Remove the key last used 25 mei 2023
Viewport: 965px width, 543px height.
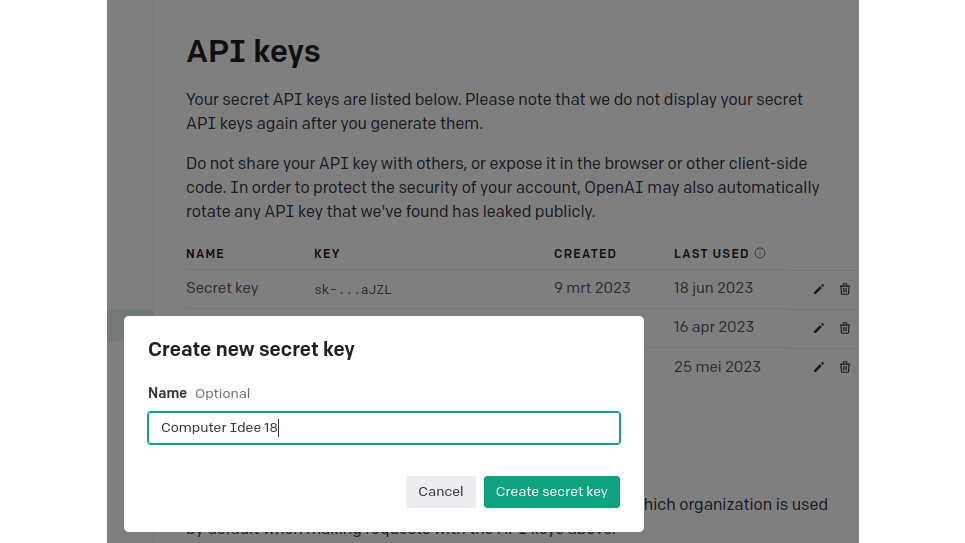845,367
